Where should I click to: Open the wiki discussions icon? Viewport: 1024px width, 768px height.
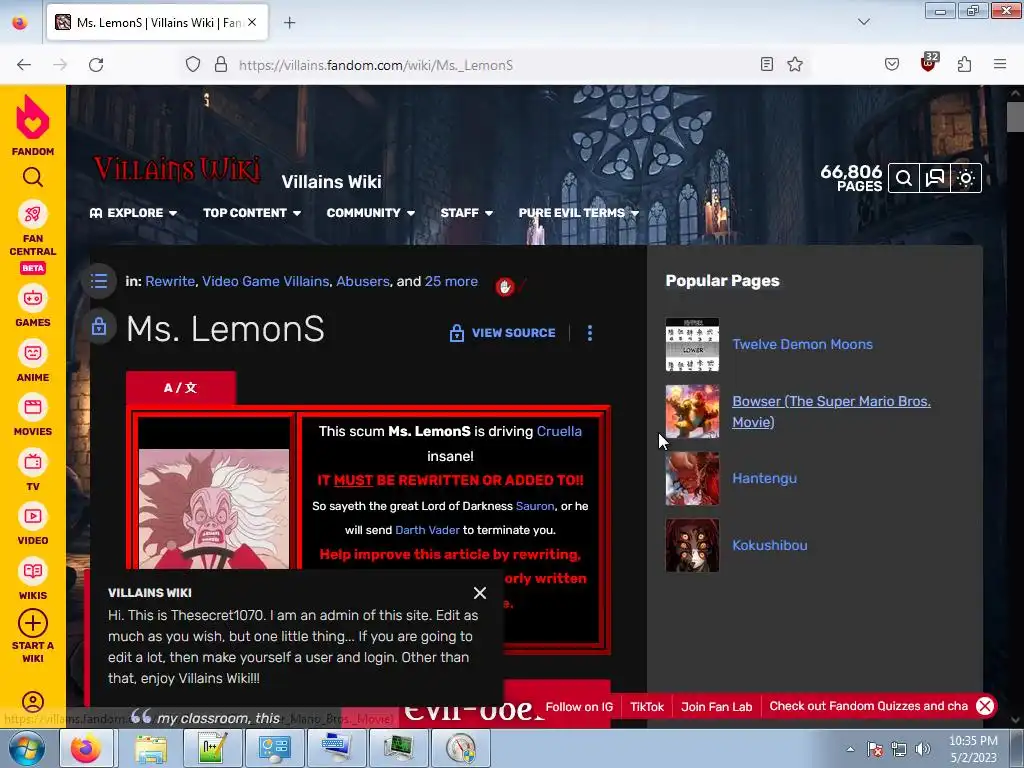[x=935, y=178]
